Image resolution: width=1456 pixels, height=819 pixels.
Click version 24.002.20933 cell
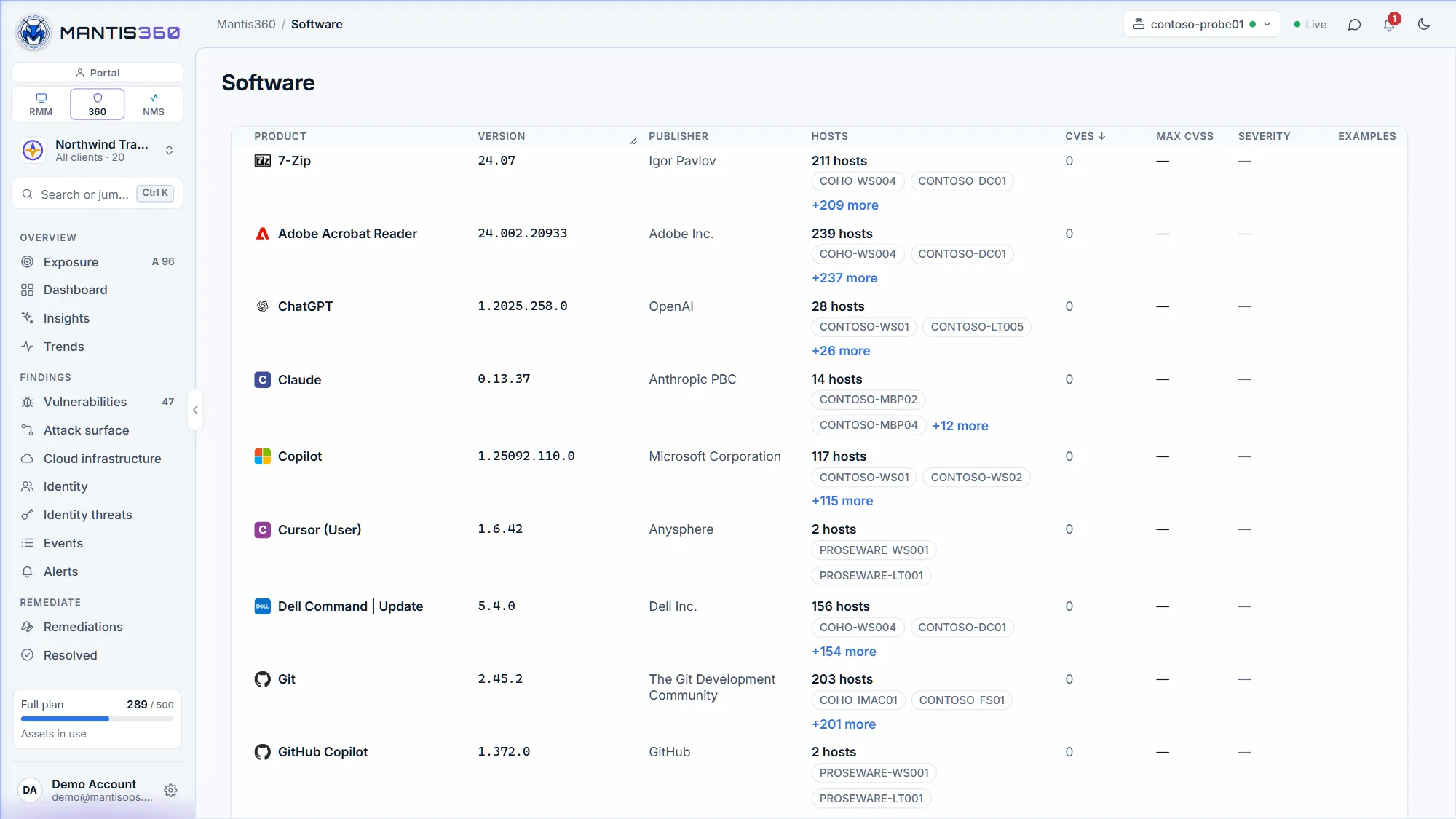point(522,234)
